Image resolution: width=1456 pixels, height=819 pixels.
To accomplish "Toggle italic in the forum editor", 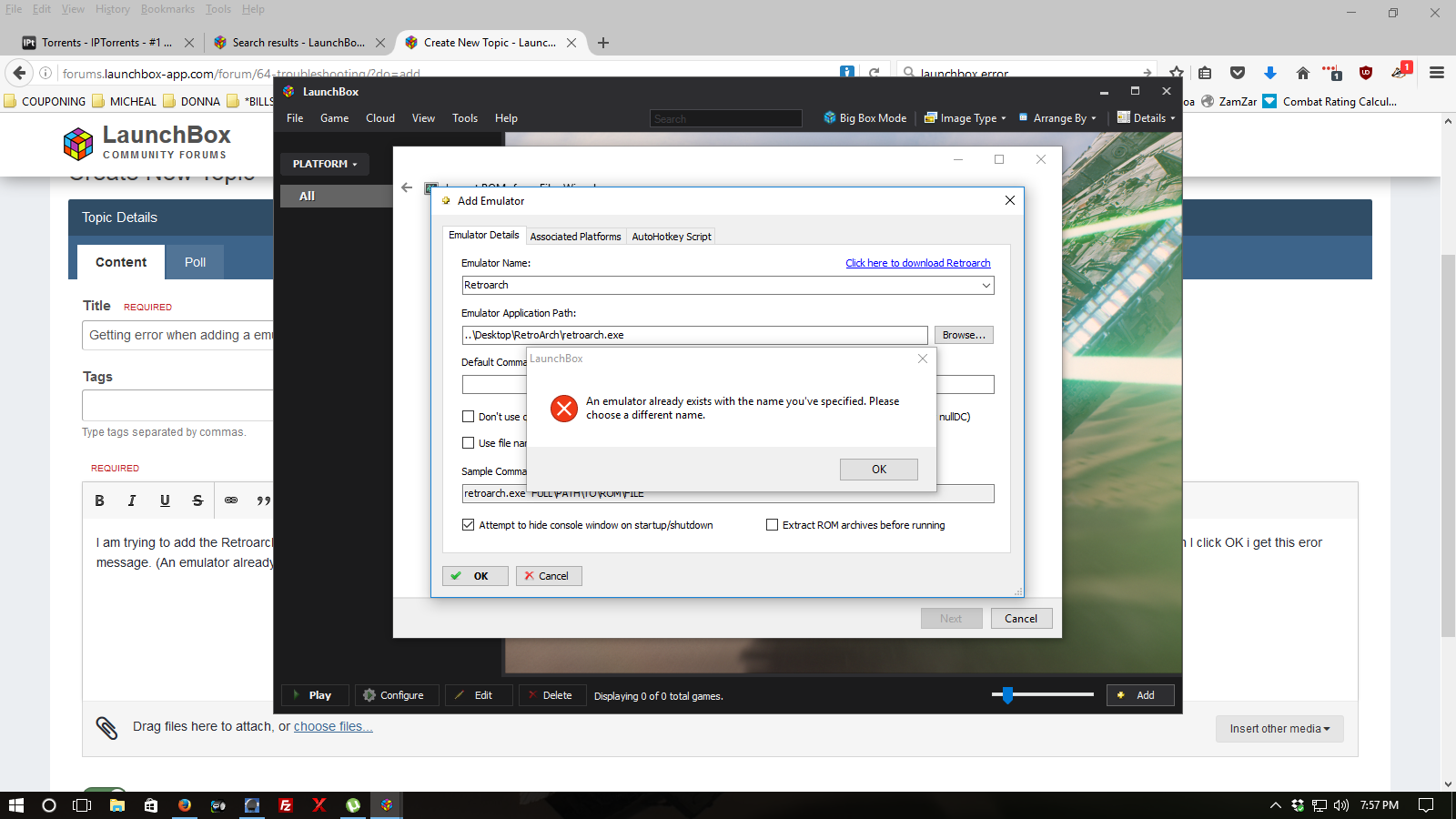I will click(x=132, y=500).
